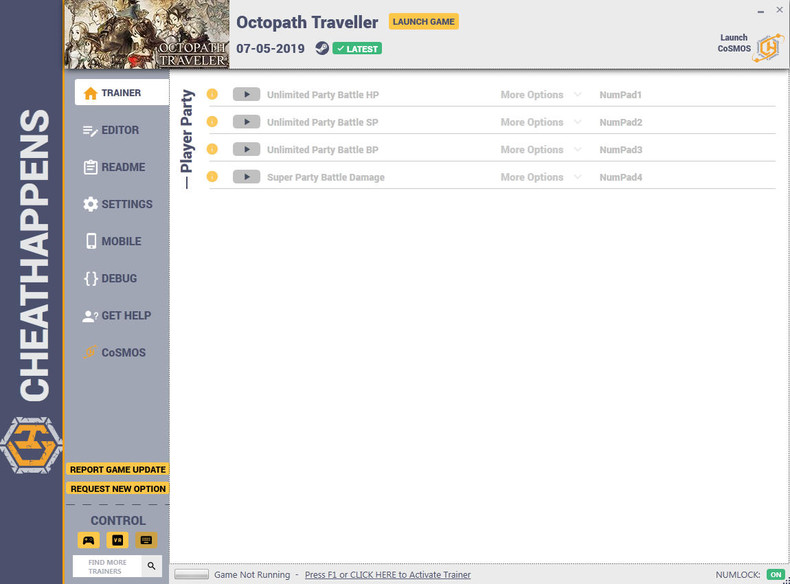Expand More Options for Battle HP
The image size is (790, 584).
tap(541, 95)
